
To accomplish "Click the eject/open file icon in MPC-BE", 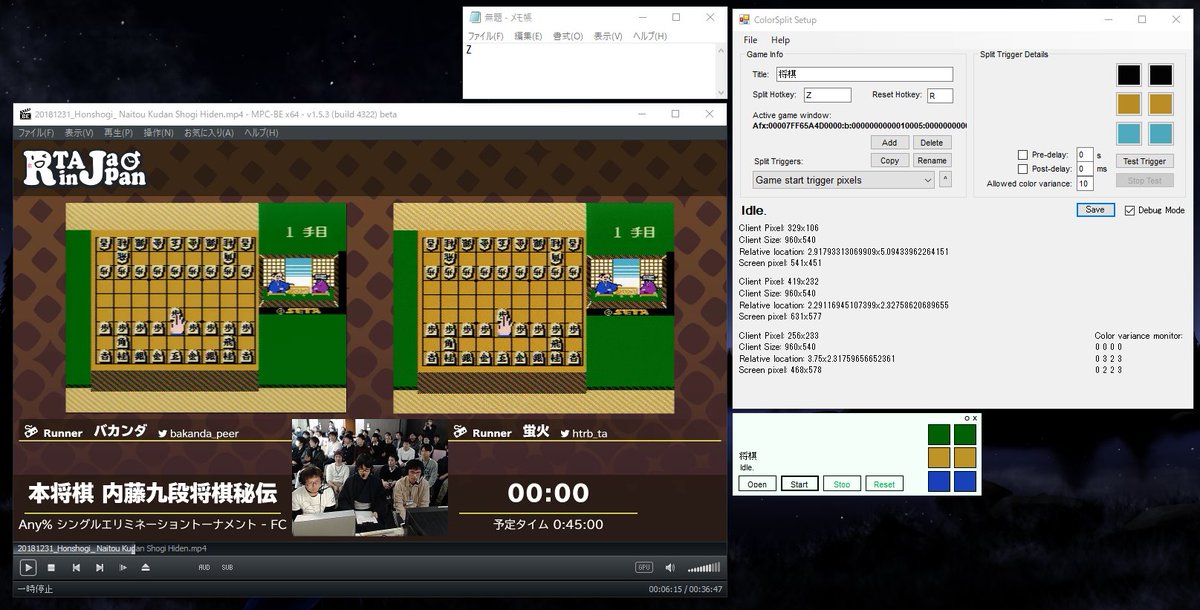I will point(145,568).
